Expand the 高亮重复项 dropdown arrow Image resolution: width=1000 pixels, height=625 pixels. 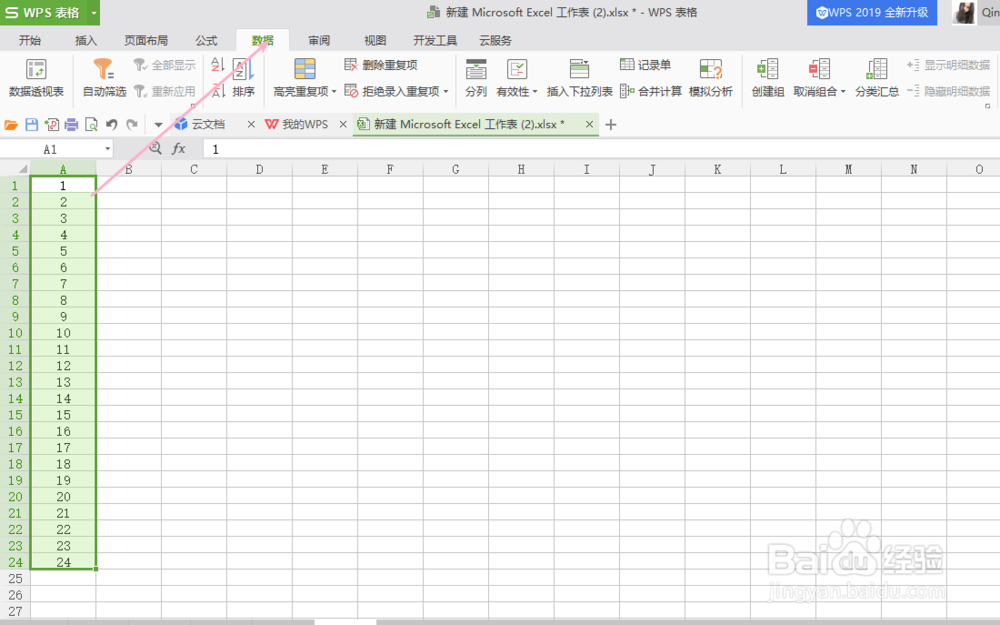click(334, 91)
